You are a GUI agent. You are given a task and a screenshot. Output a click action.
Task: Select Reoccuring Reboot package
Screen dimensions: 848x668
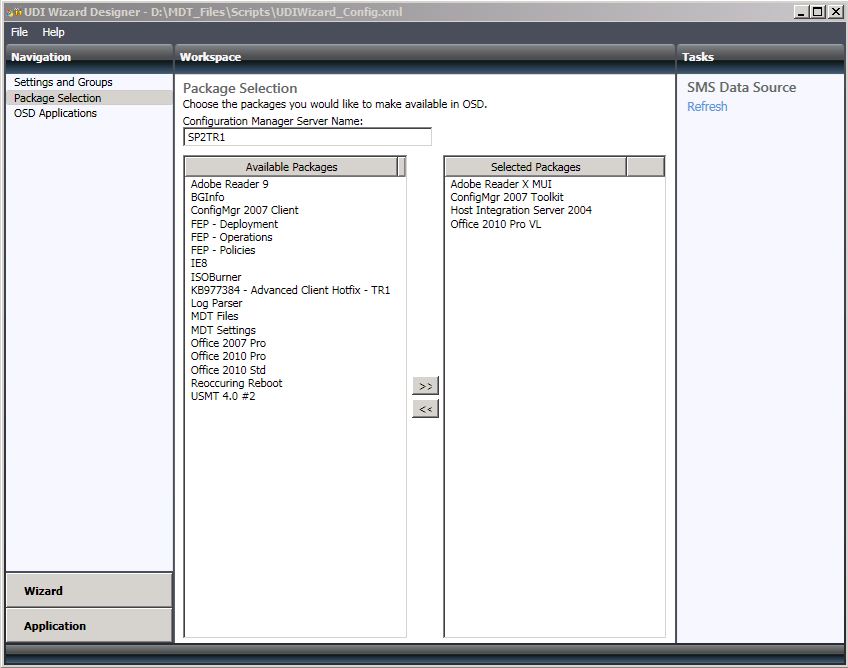coord(236,383)
